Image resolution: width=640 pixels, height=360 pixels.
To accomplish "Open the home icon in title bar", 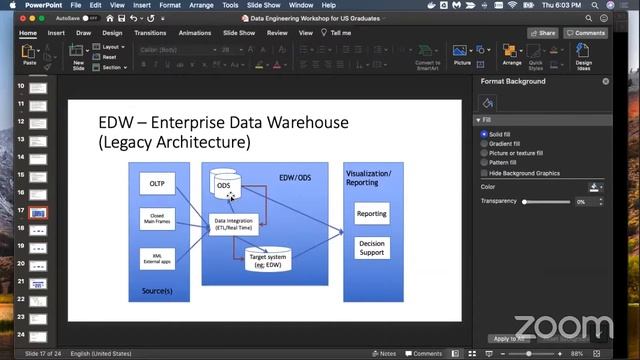I will (x=109, y=18).
